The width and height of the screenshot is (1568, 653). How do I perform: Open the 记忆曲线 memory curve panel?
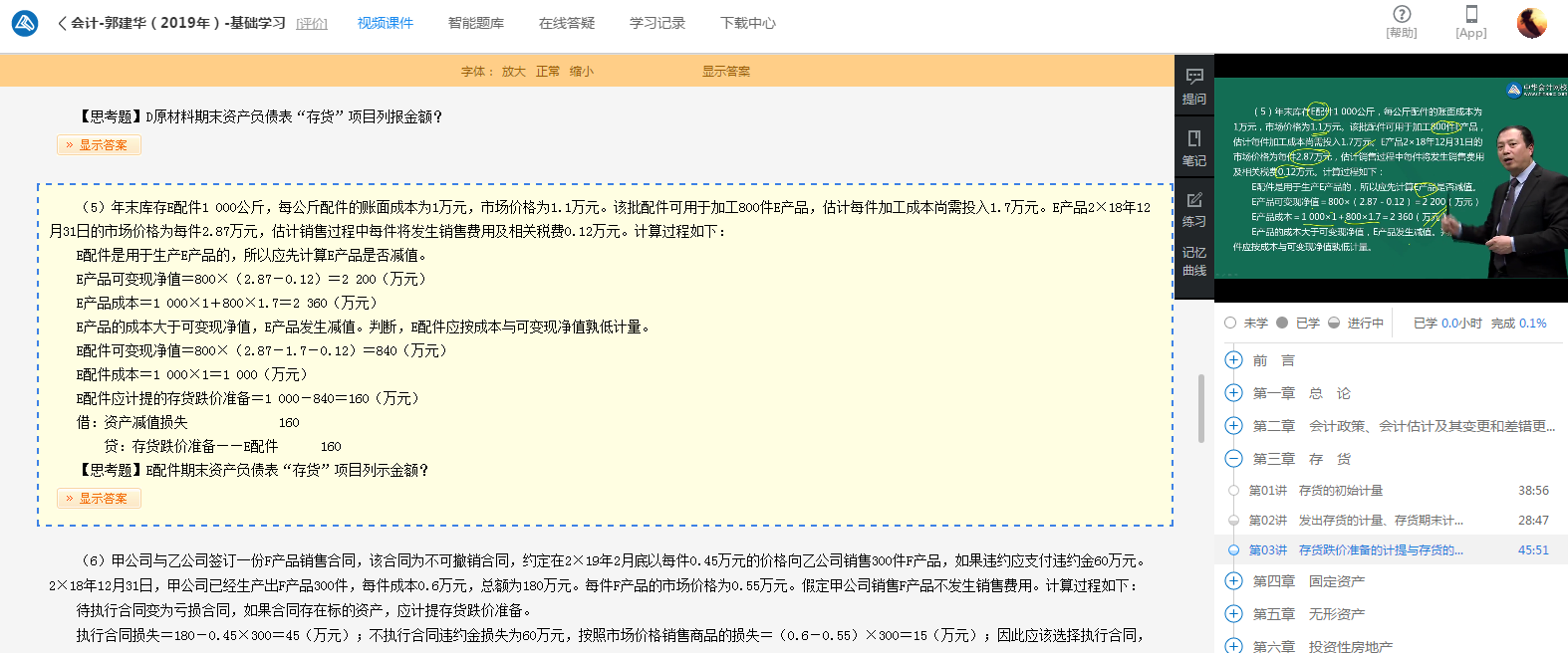pyautogui.click(x=1194, y=261)
